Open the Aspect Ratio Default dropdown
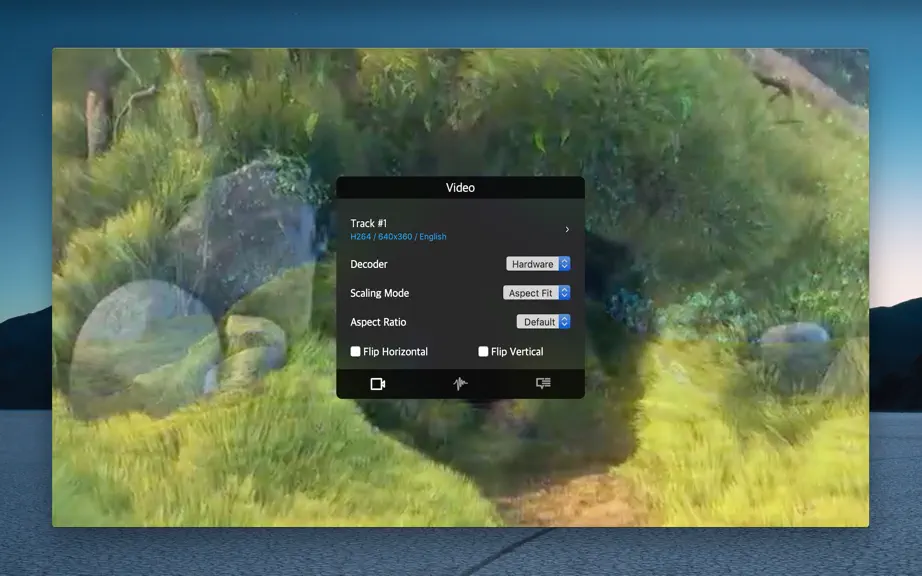The height and width of the screenshot is (576, 922). (543, 322)
